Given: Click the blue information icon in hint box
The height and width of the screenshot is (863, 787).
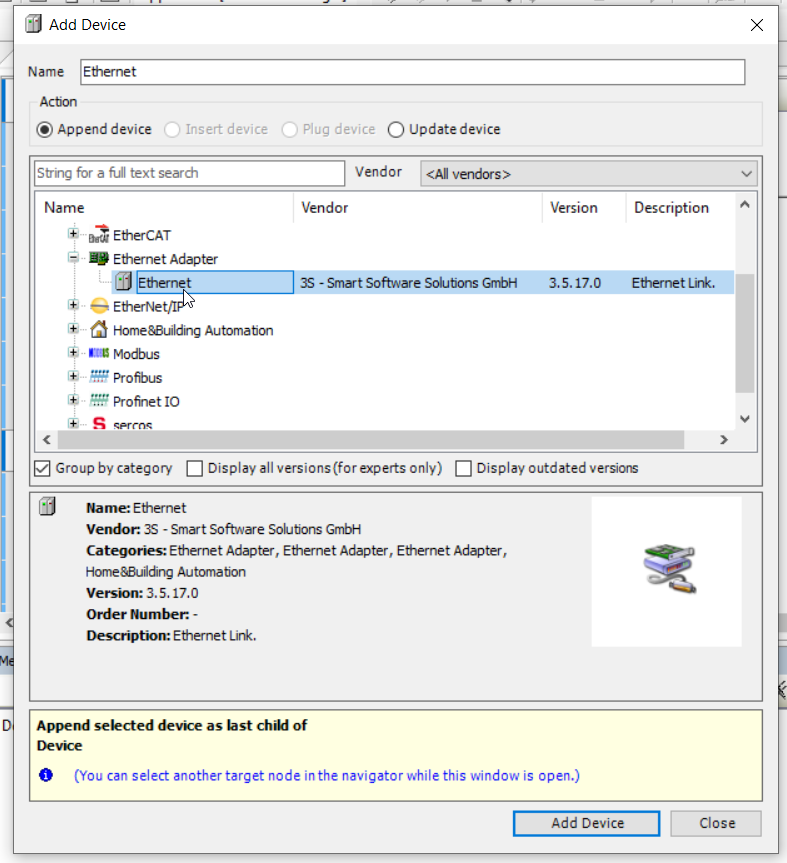Looking at the screenshot, I should [x=46, y=775].
